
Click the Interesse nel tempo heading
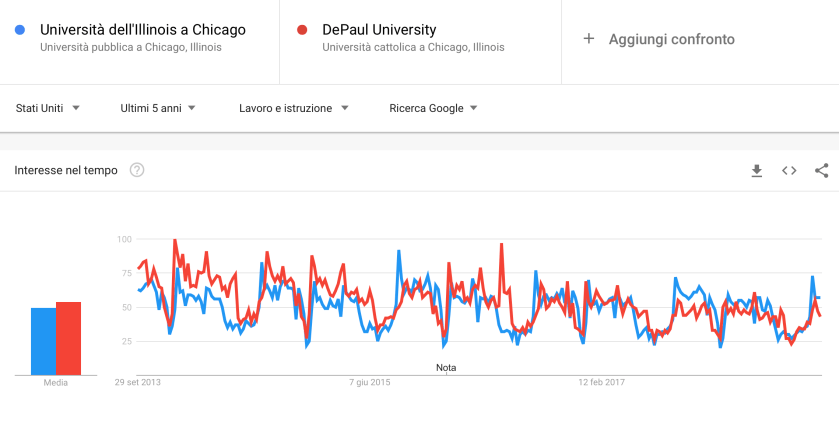click(66, 171)
